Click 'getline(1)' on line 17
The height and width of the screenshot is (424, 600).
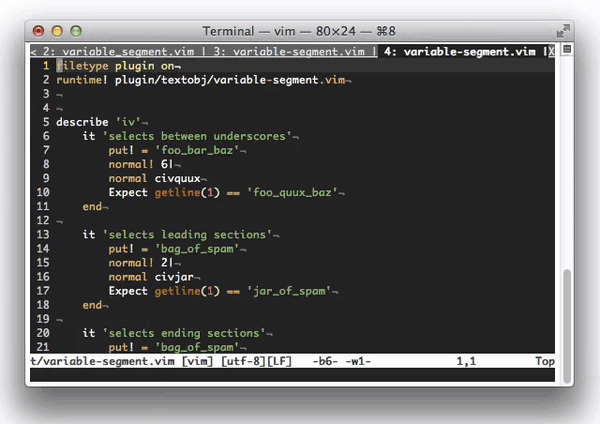coord(187,291)
